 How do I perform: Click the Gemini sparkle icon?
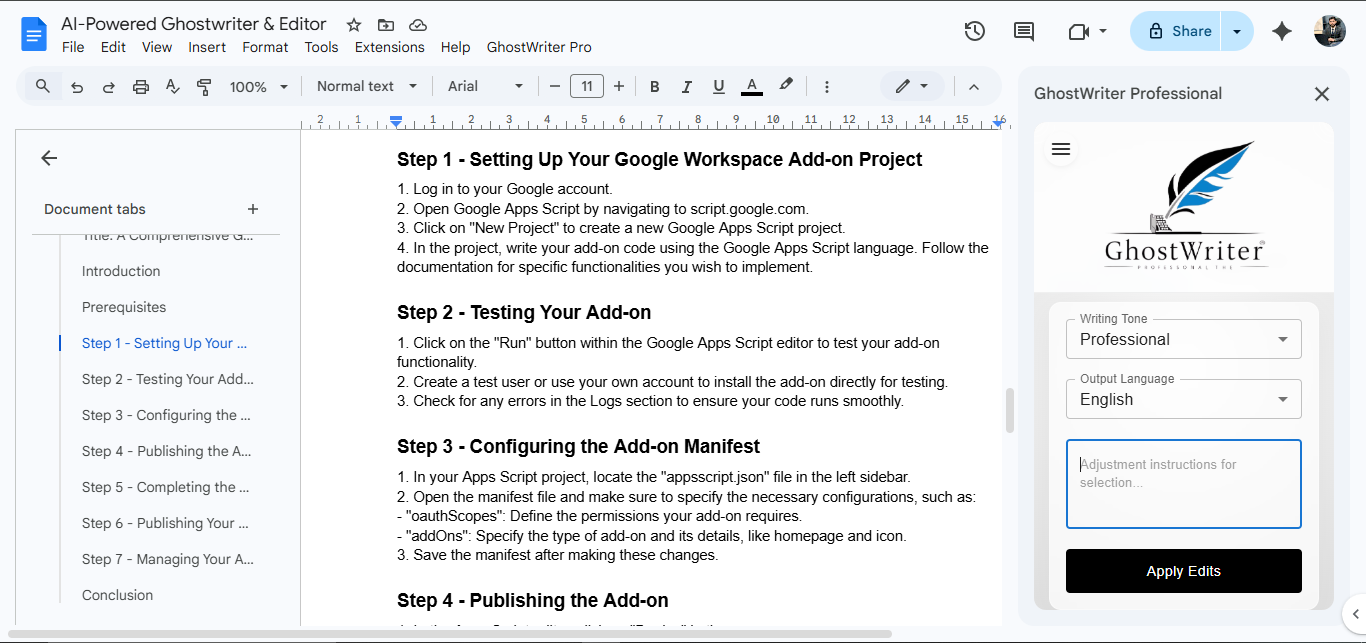click(1281, 31)
